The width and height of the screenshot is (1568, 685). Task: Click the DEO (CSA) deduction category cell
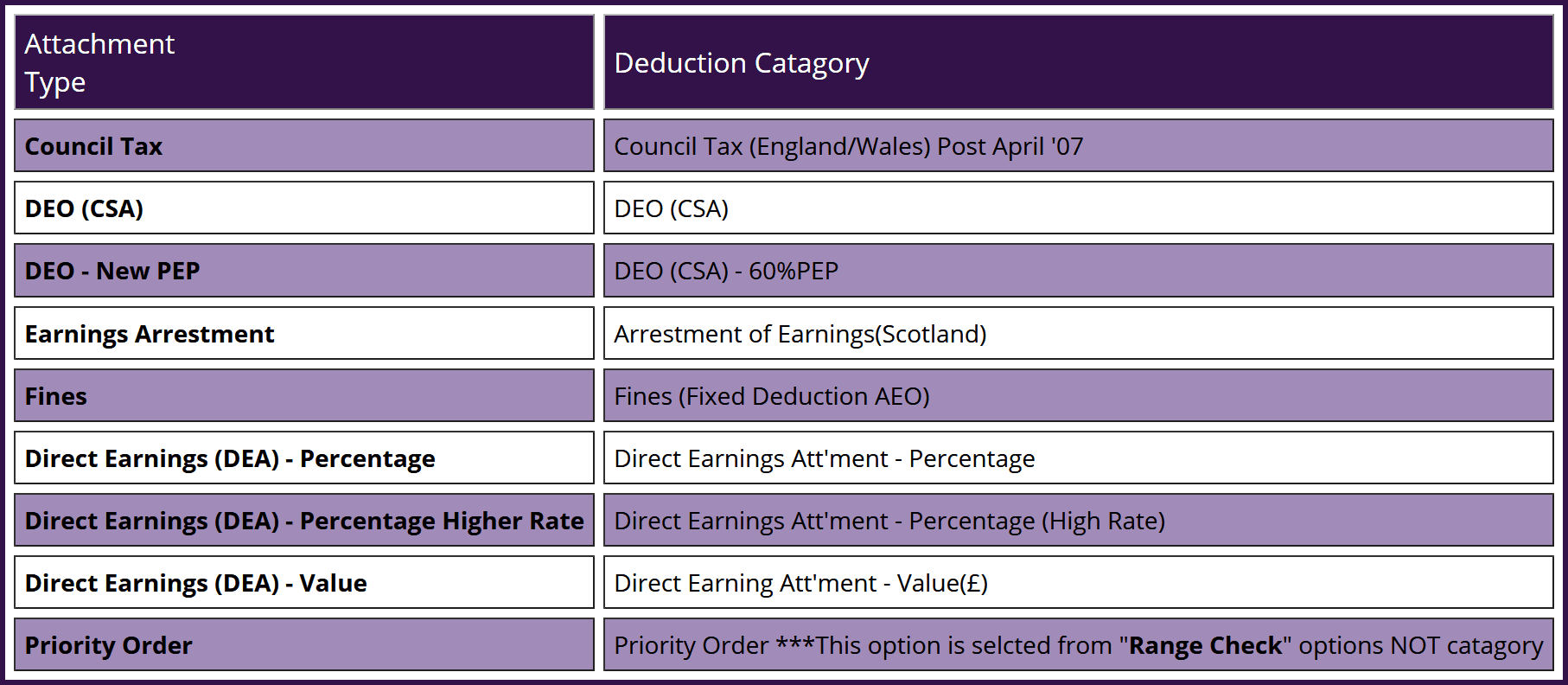tap(672, 208)
